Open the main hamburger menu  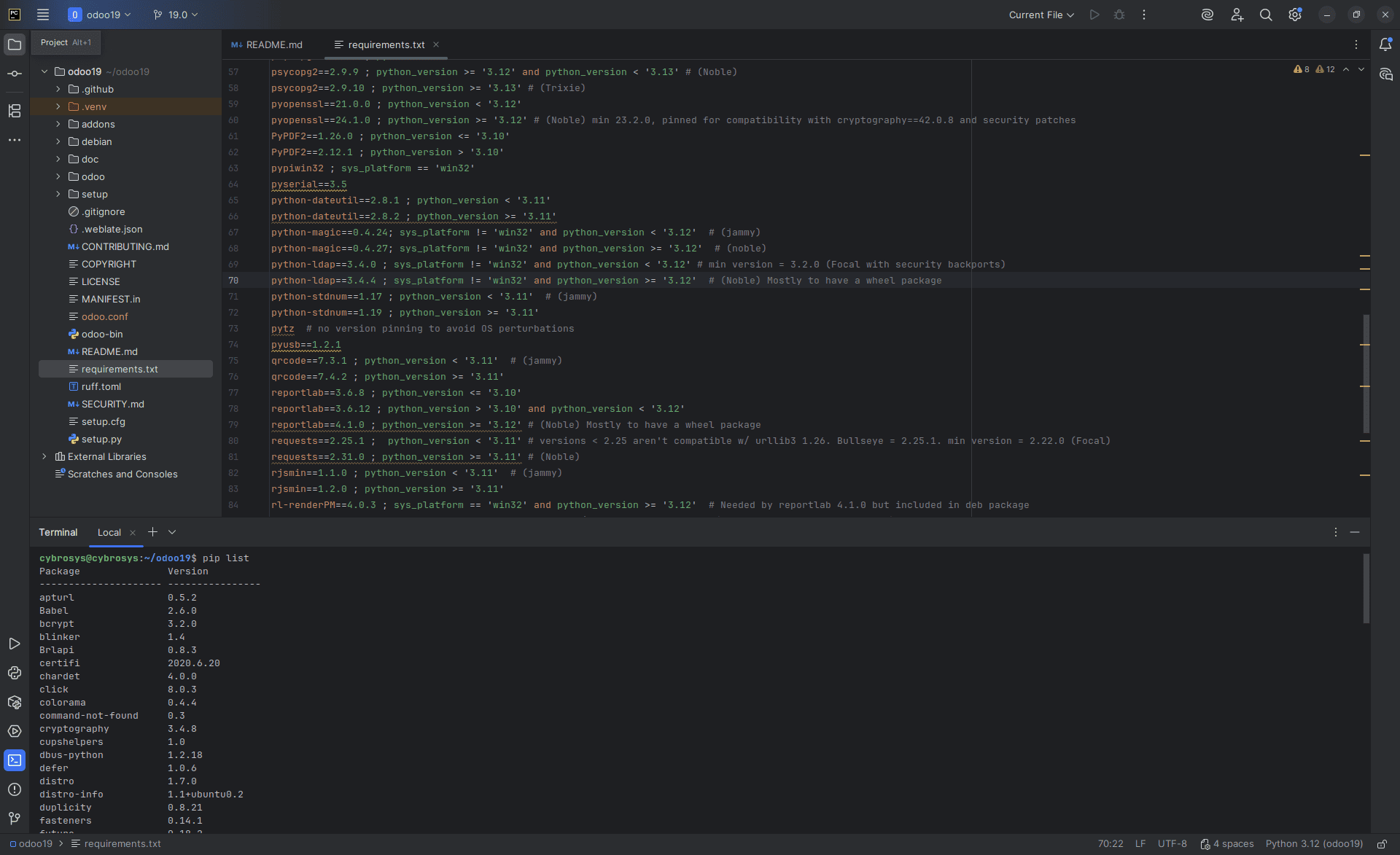tap(43, 15)
